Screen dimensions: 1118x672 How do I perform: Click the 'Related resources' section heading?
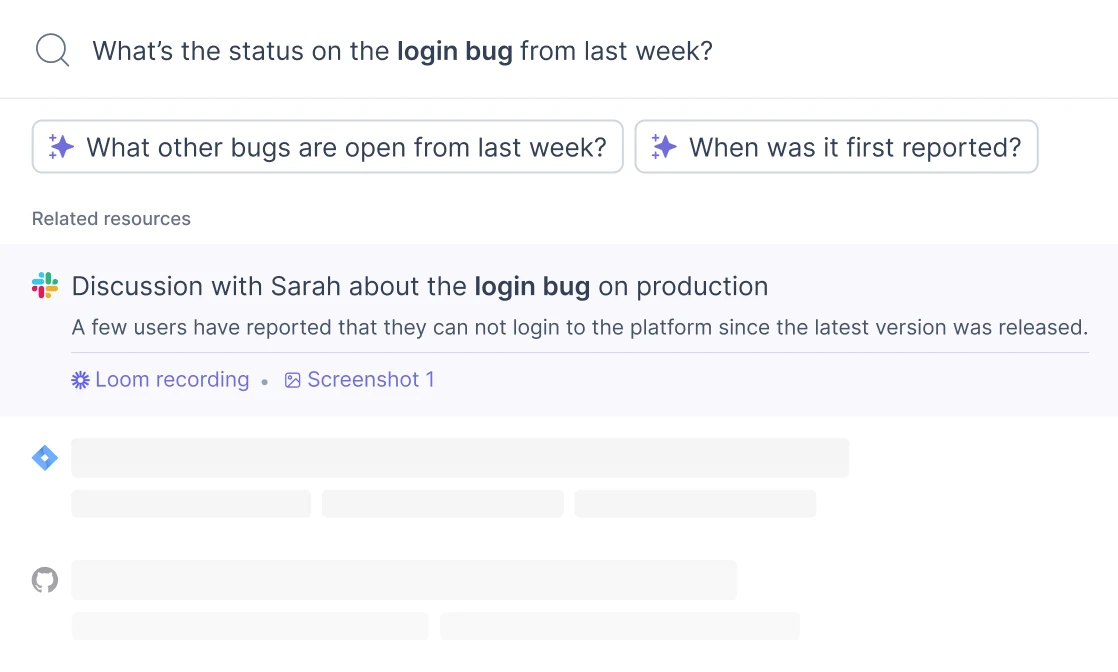[x=111, y=218]
